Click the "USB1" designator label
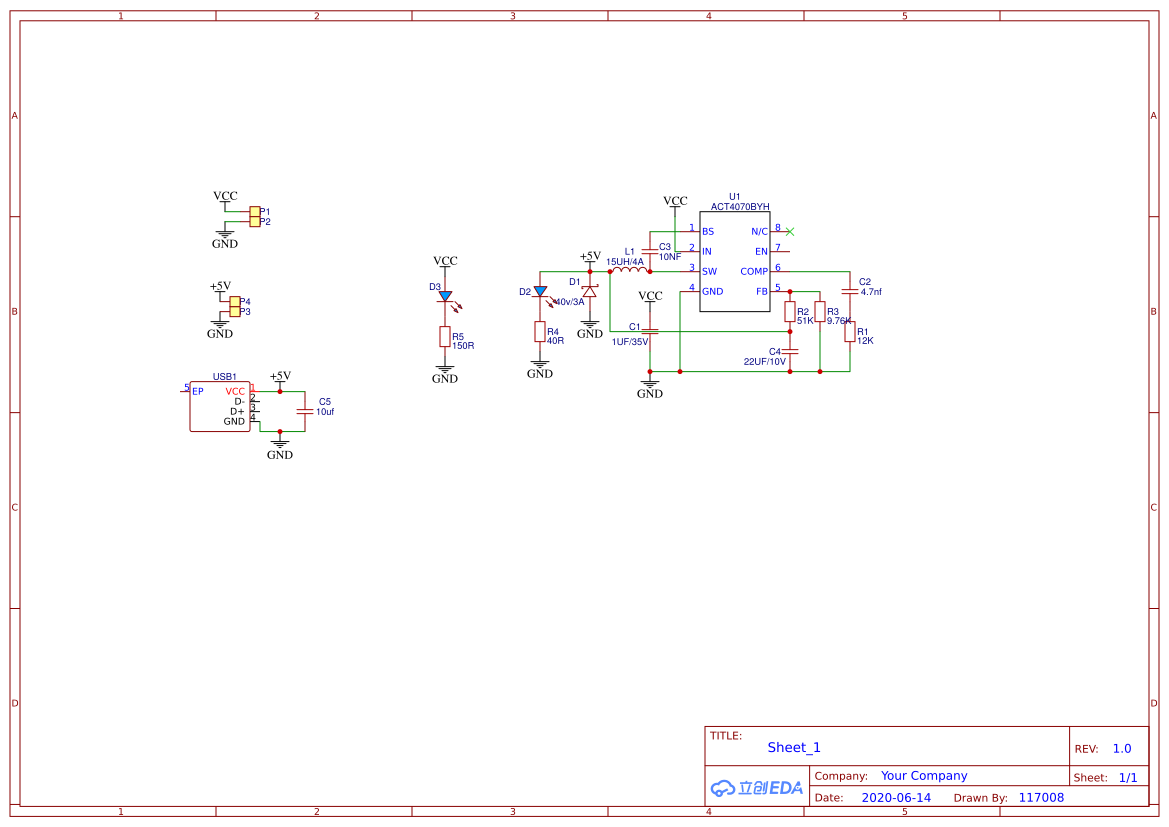This screenshot has width=1169, height=827. click(224, 377)
